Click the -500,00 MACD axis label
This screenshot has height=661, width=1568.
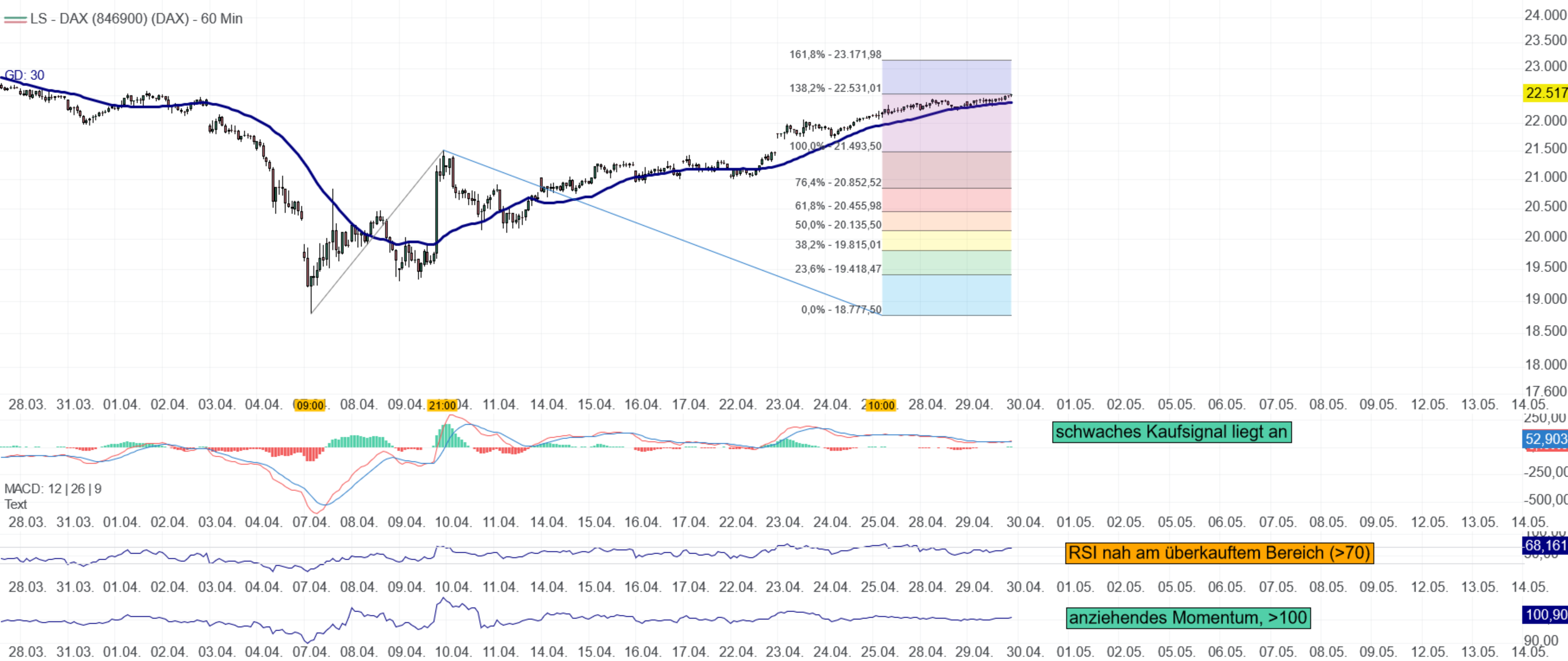click(1546, 500)
